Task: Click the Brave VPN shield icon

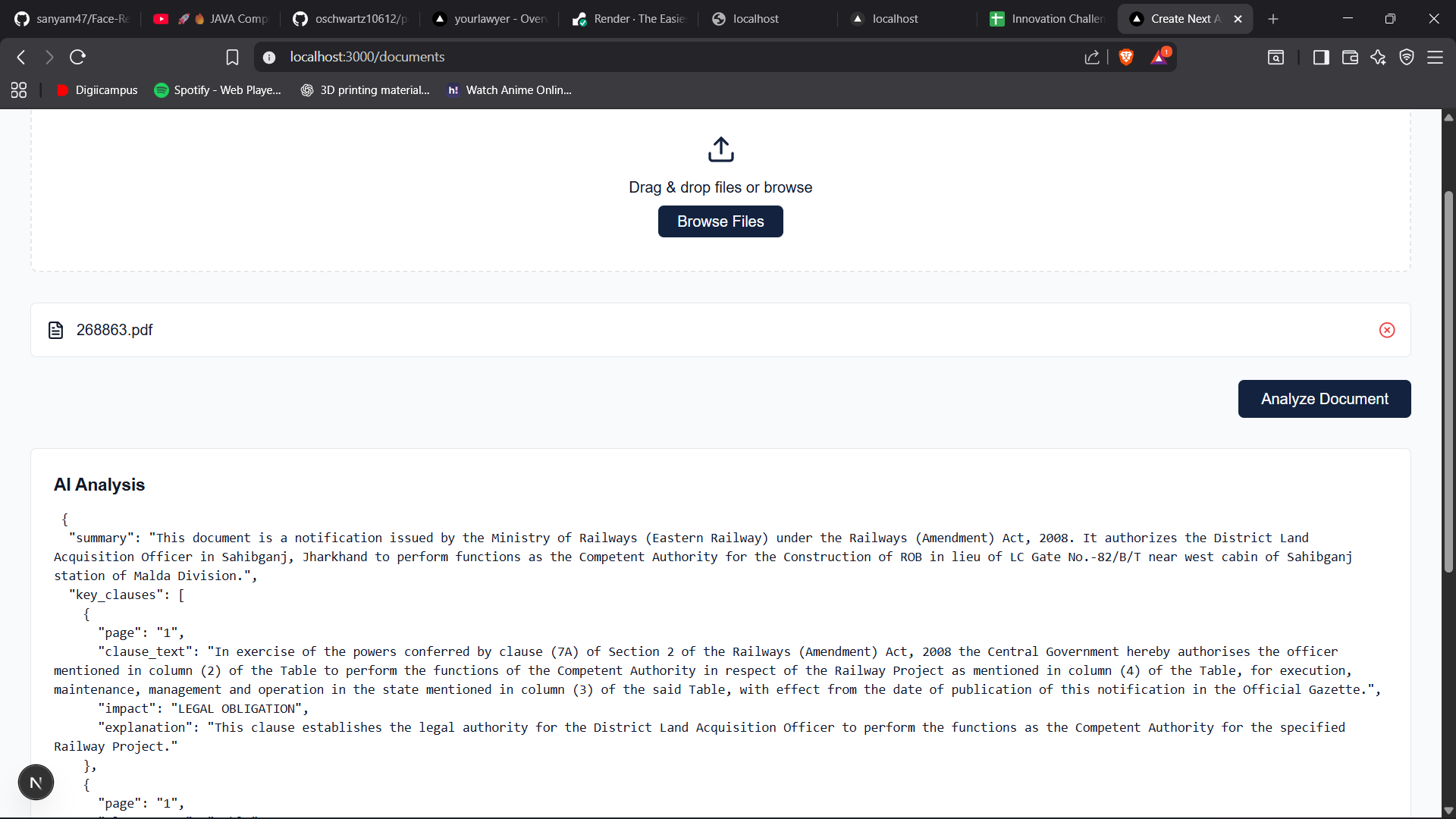Action: pos(1407,57)
